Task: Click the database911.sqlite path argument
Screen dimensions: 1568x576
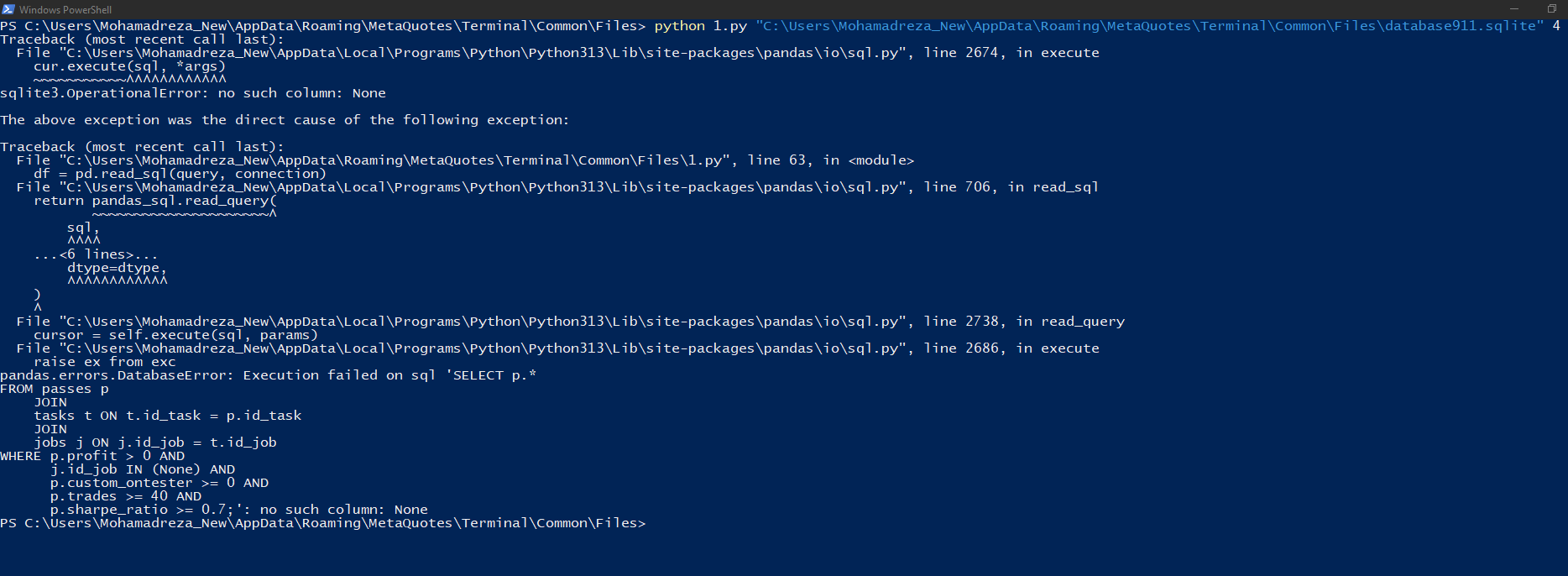Action: [1149, 26]
